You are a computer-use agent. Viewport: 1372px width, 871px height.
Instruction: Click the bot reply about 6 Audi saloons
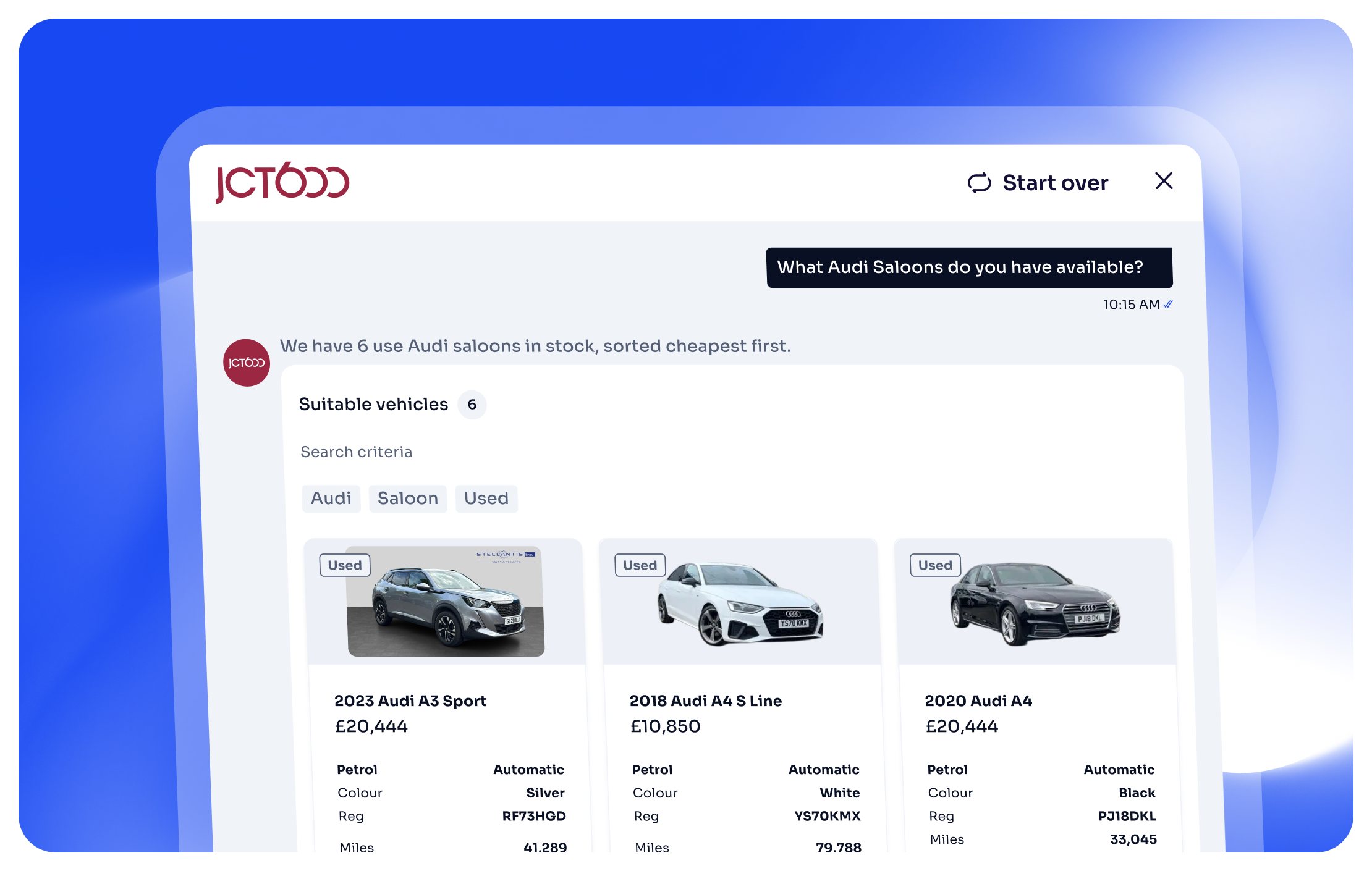coord(535,346)
